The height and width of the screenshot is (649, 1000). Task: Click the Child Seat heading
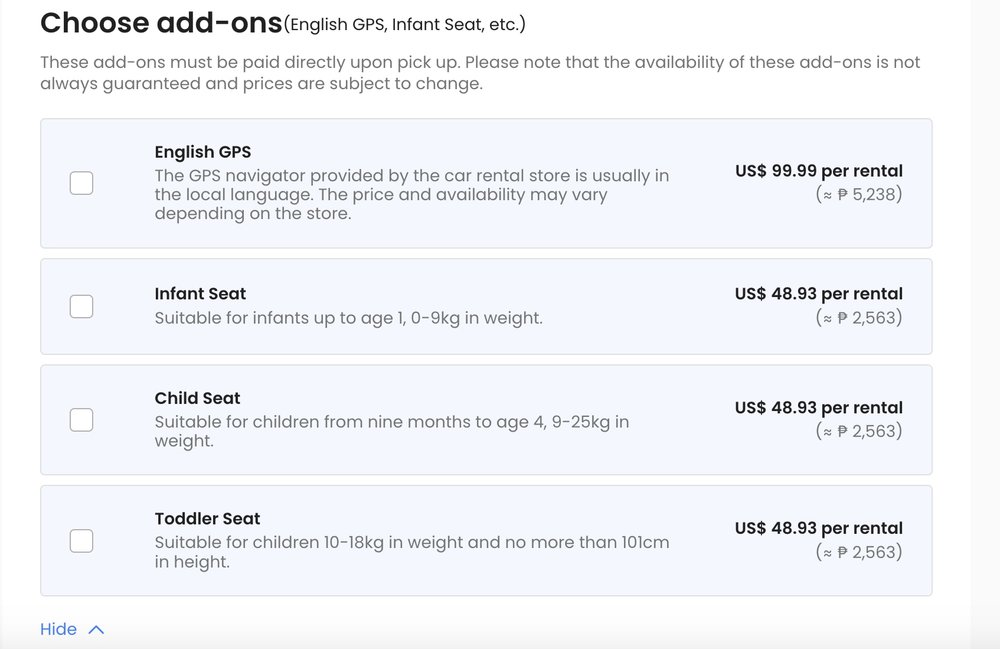coord(197,398)
